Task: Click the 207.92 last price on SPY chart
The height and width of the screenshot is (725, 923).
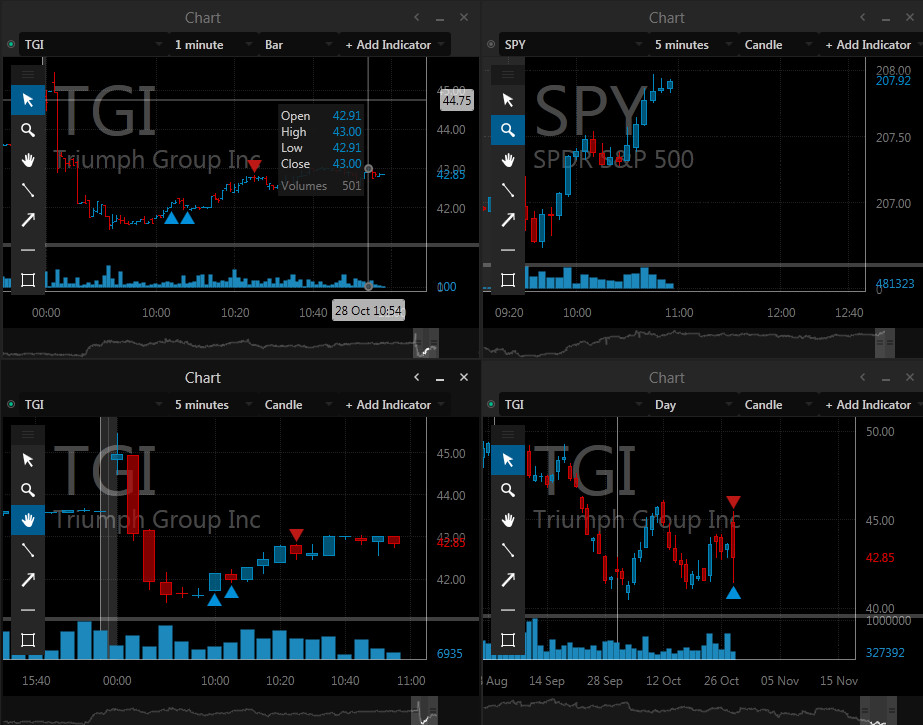Action: click(x=892, y=81)
